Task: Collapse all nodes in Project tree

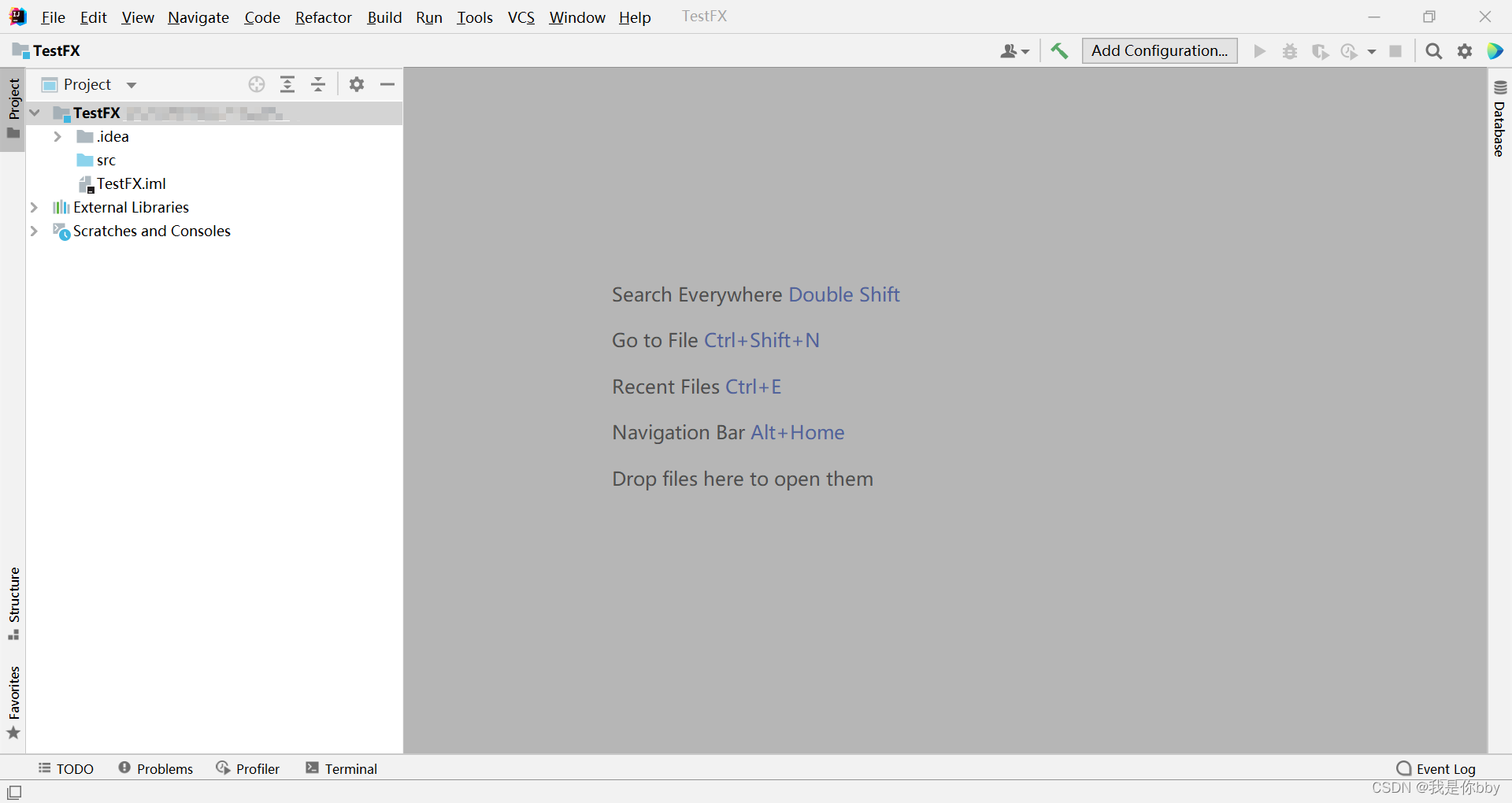Action: pyautogui.click(x=318, y=84)
